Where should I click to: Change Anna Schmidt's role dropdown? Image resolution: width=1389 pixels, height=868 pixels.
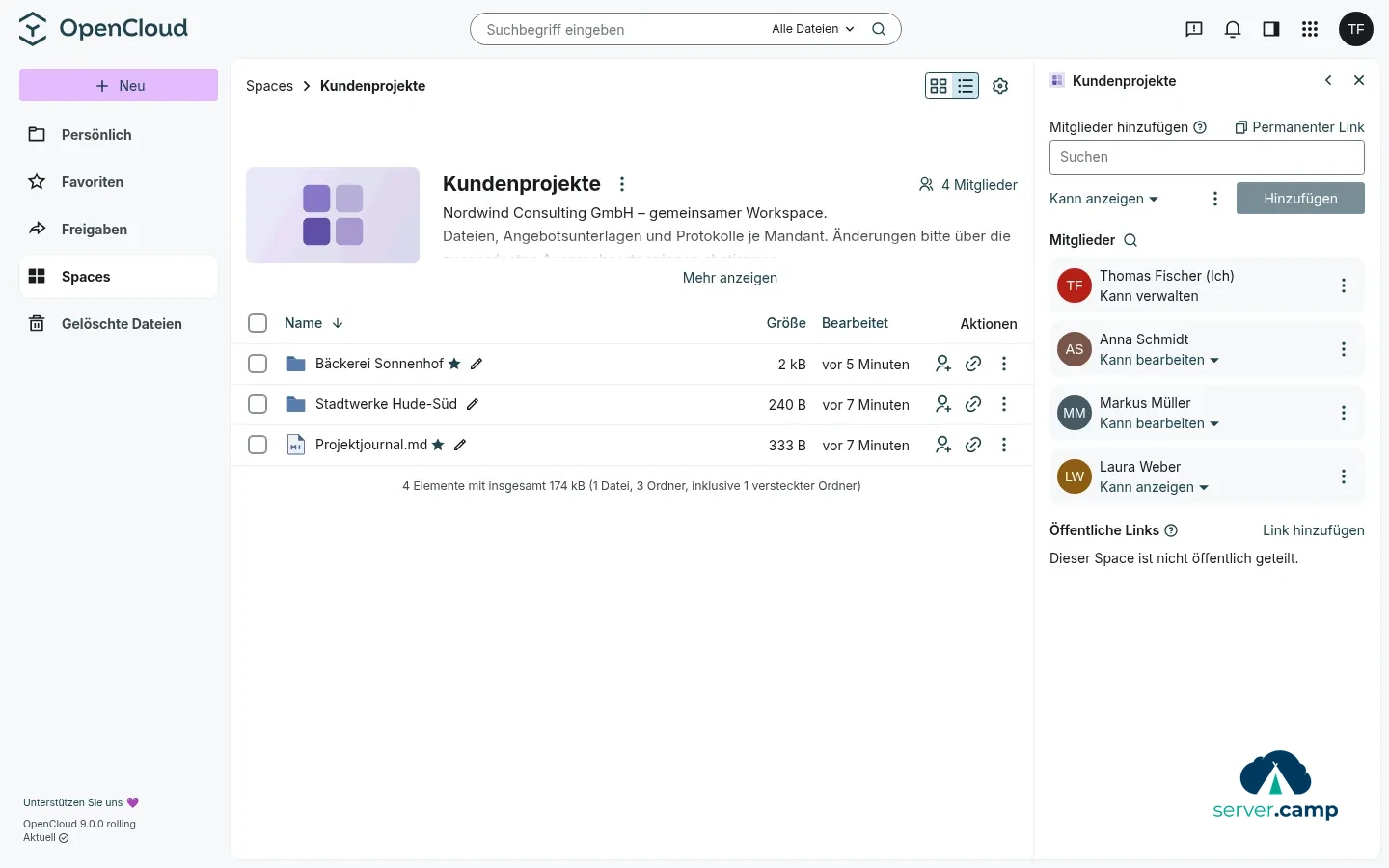1159,360
